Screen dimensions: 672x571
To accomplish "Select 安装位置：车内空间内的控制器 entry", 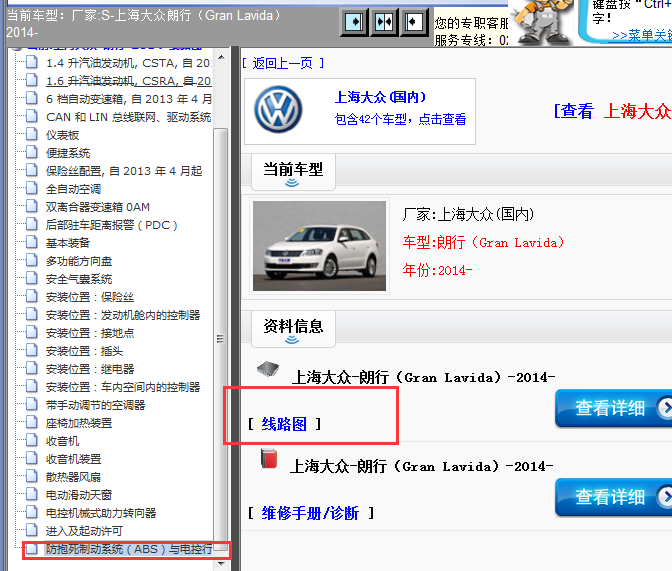I will pyautogui.click(x=123, y=387).
